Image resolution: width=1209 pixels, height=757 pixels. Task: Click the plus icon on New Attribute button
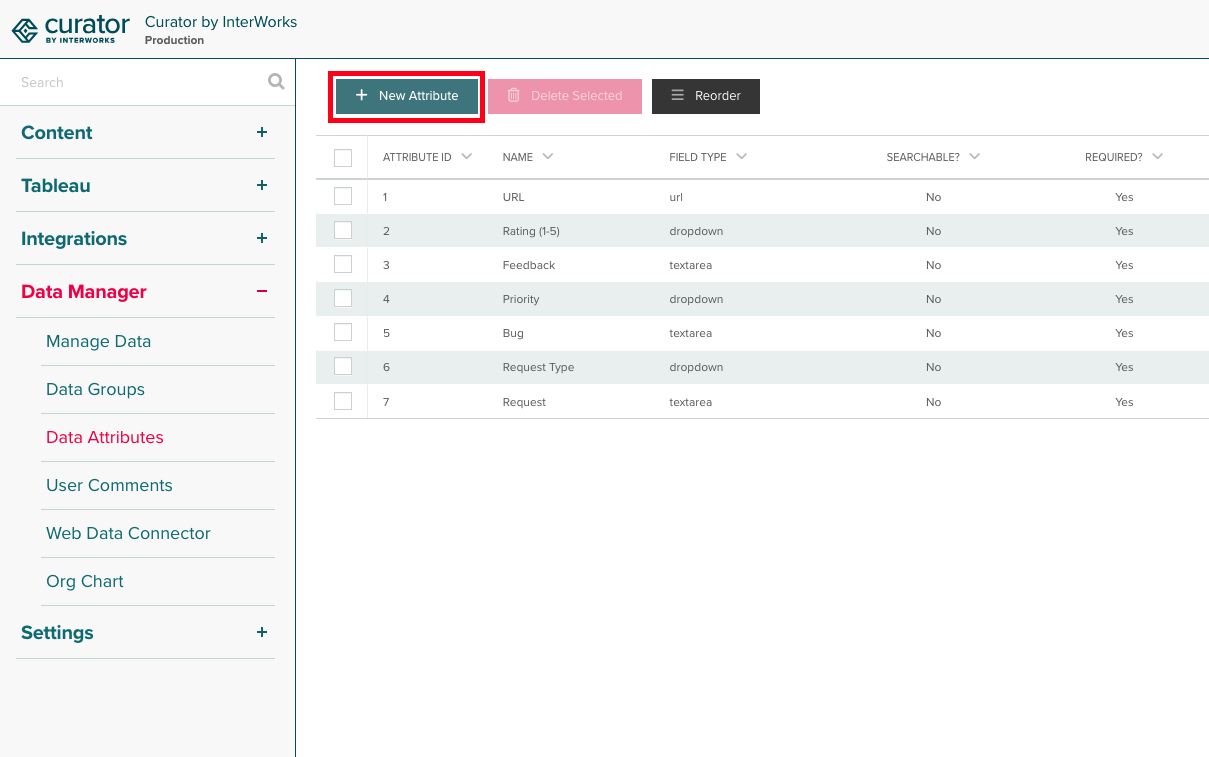pos(361,96)
